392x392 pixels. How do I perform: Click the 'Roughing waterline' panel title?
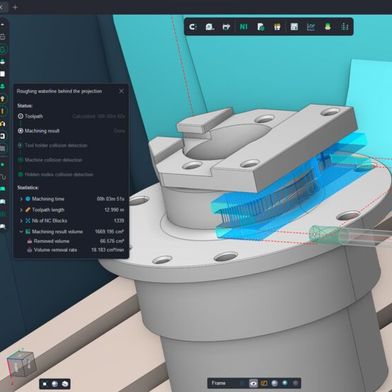tap(59, 91)
